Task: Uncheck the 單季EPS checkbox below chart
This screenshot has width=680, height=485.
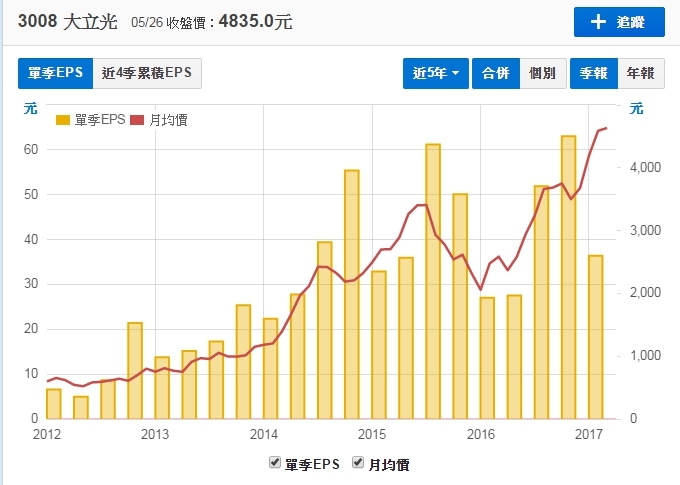Action: tap(275, 462)
